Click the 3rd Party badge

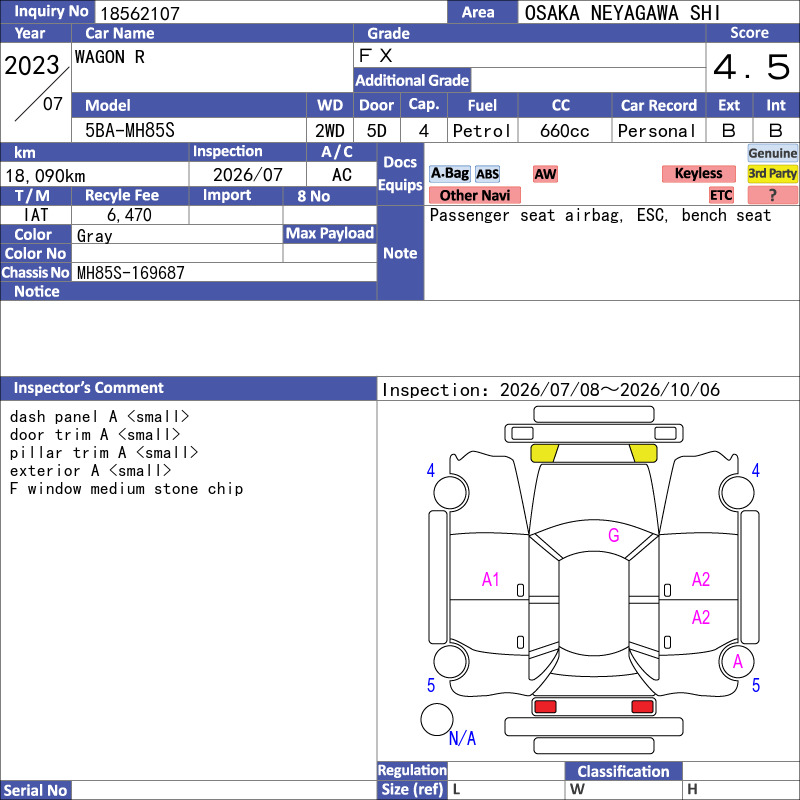[x=772, y=173]
